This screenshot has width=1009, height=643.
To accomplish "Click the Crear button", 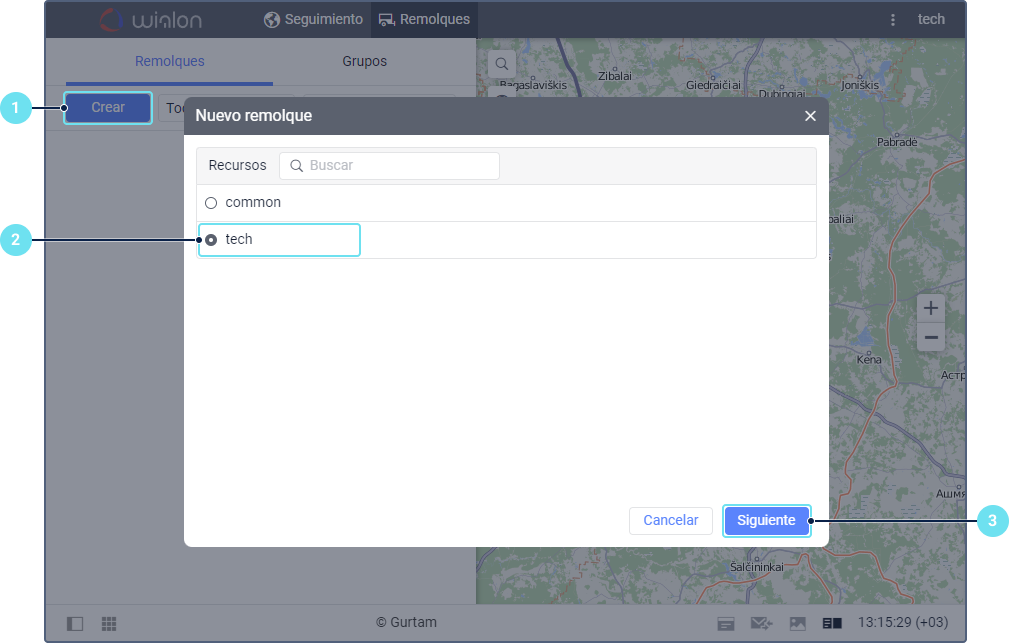I will pos(107,107).
